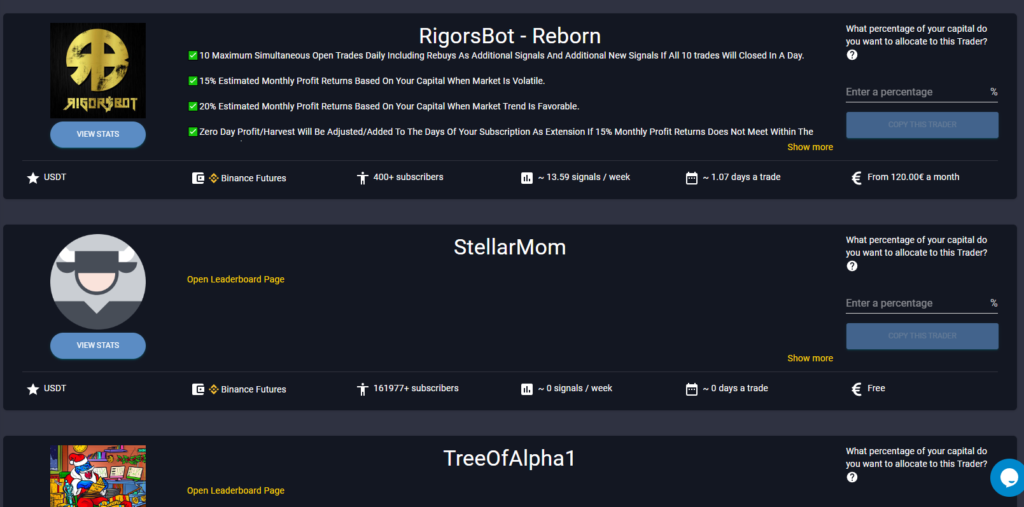The height and width of the screenshot is (507, 1024).
Task: View stats for RigorsBot - Reborn
Action: (98, 134)
